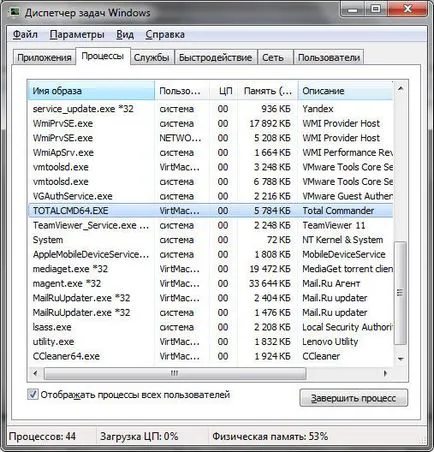Select vmtoolsd.exe process using 6 788 КБ
This screenshot has width=434, height=452.
point(210,182)
